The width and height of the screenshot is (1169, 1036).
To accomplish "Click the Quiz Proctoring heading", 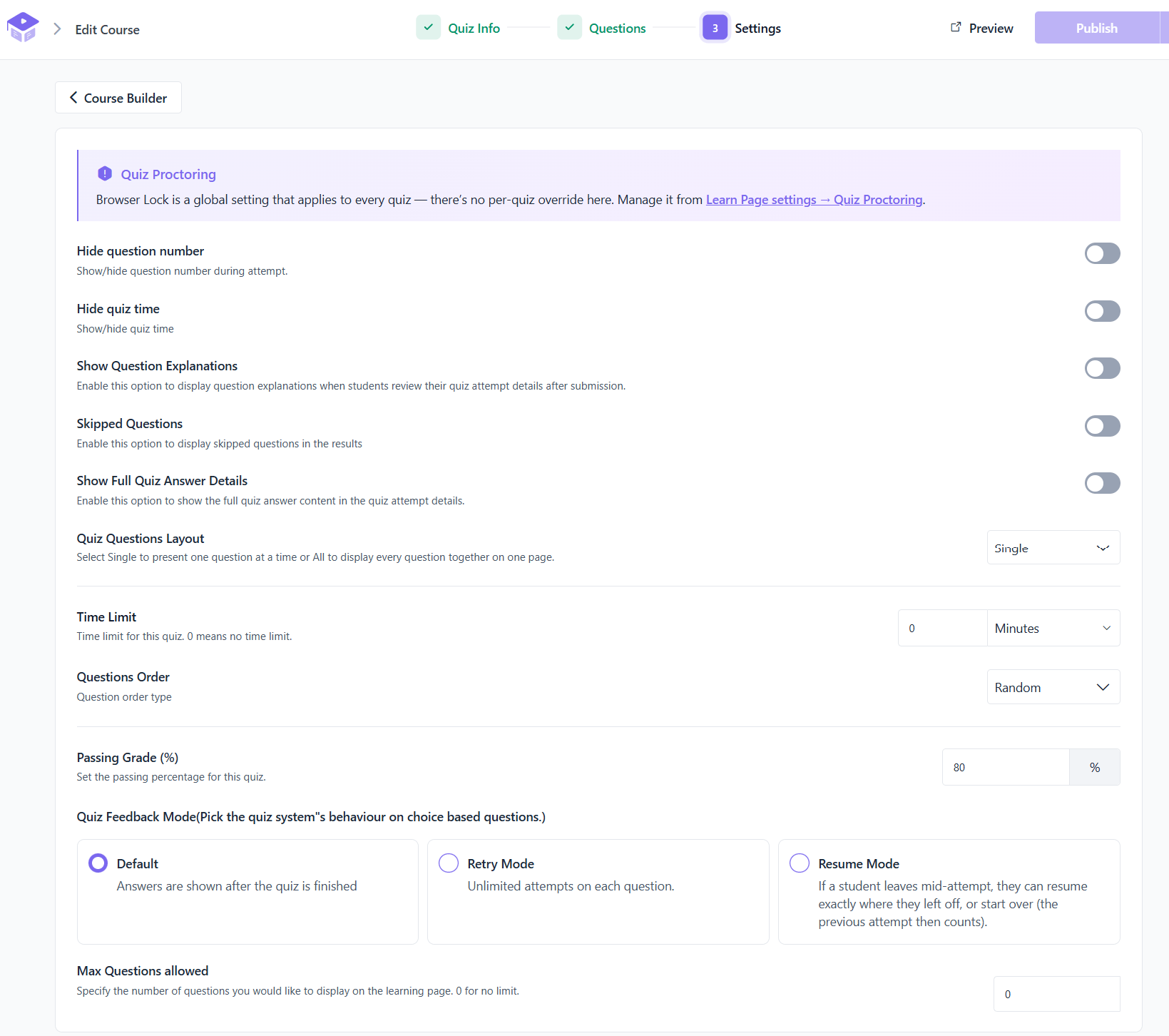I will pos(168,174).
